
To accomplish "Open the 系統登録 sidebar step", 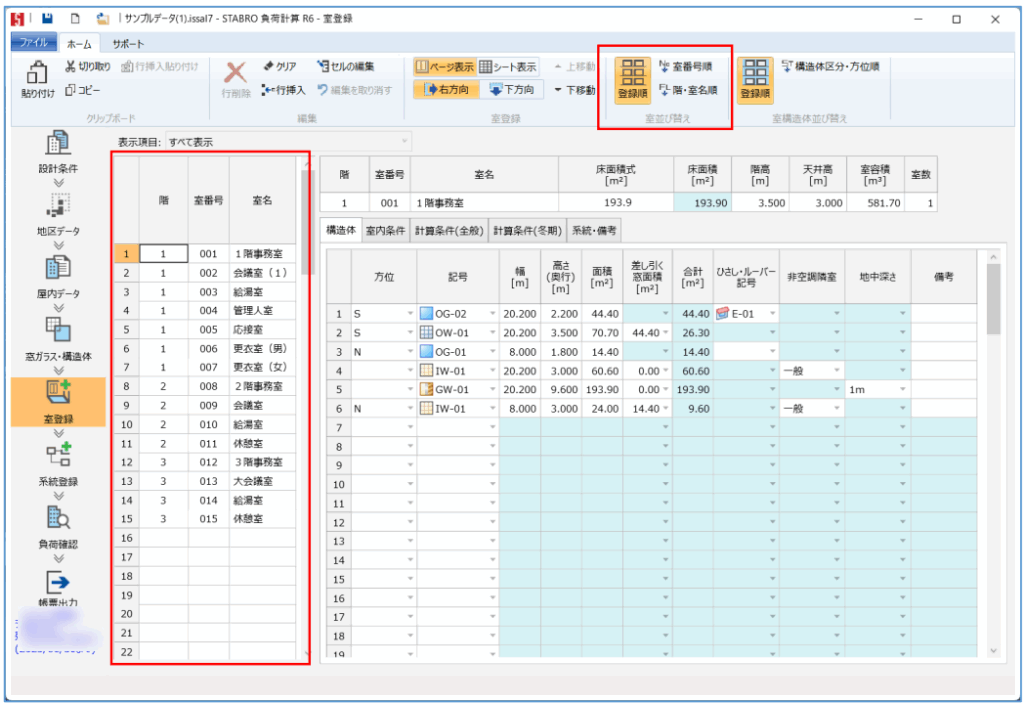I will click(58, 457).
